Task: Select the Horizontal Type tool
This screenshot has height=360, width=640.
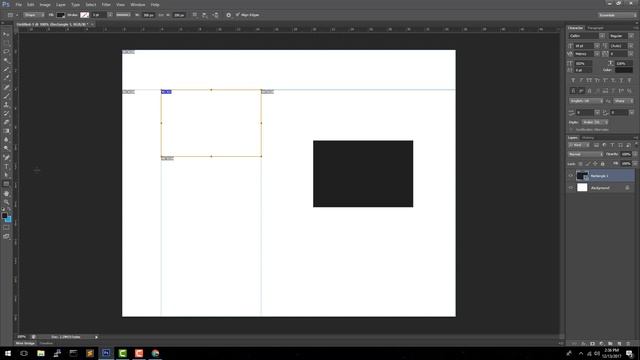Action: pyautogui.click(x=6, y=167)
